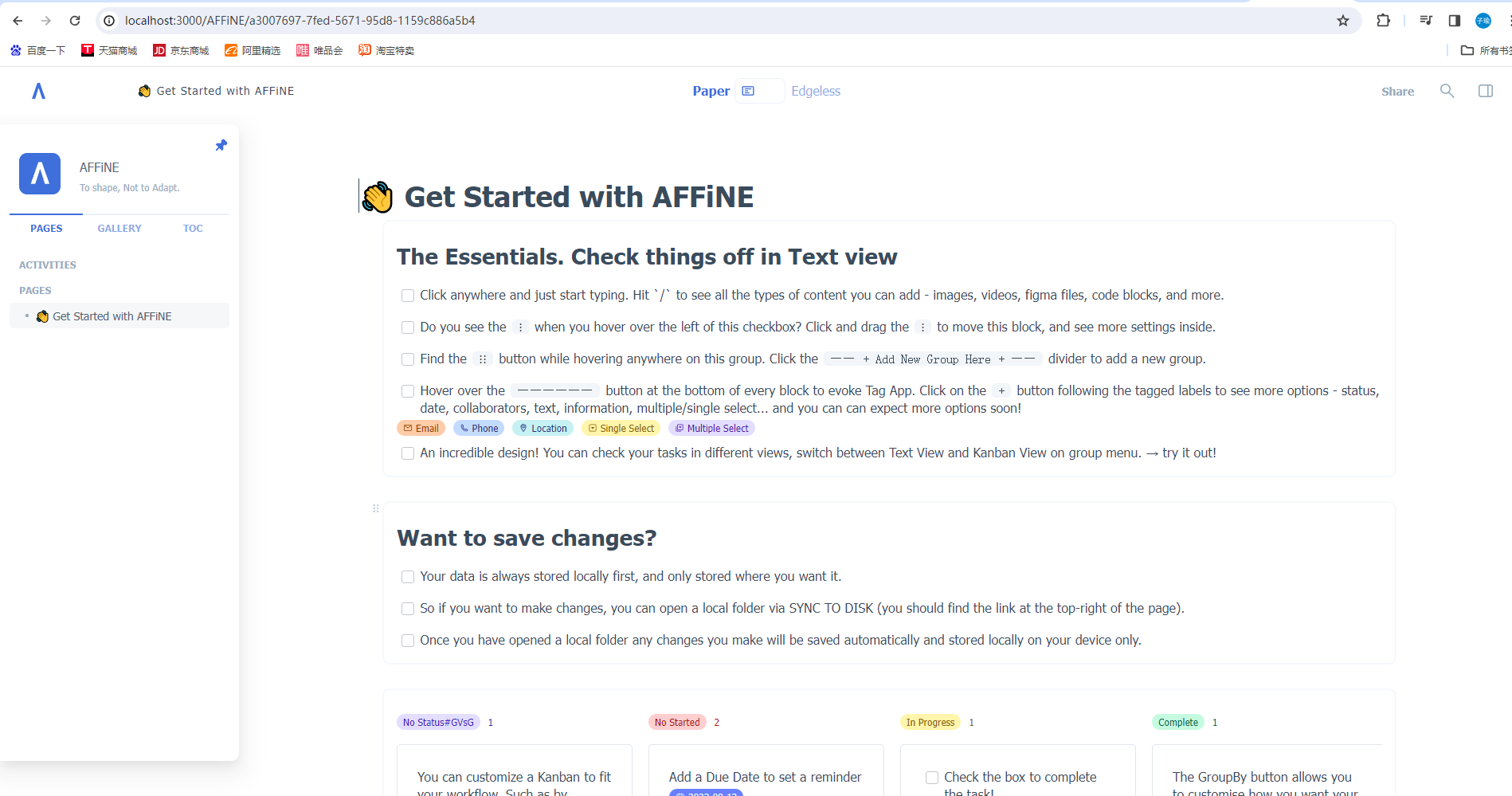Check the 'An incredible design' checkbox
This screenshot has height=796, width=1512.
coord(408,453)
